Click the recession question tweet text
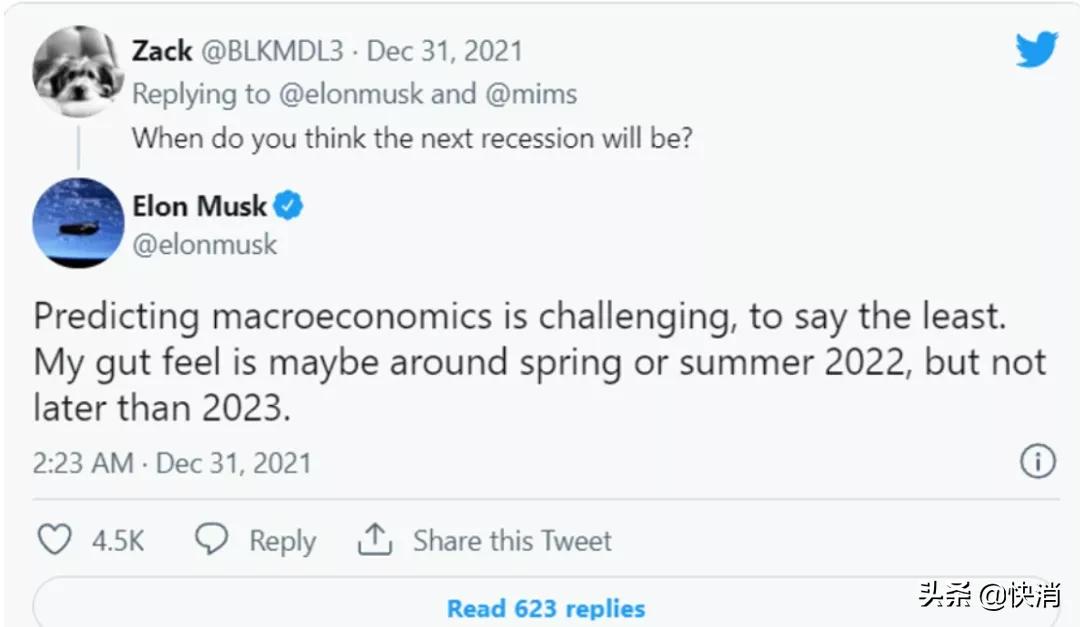This screenshot has width=1080, height=627. (x=412, y=137)
